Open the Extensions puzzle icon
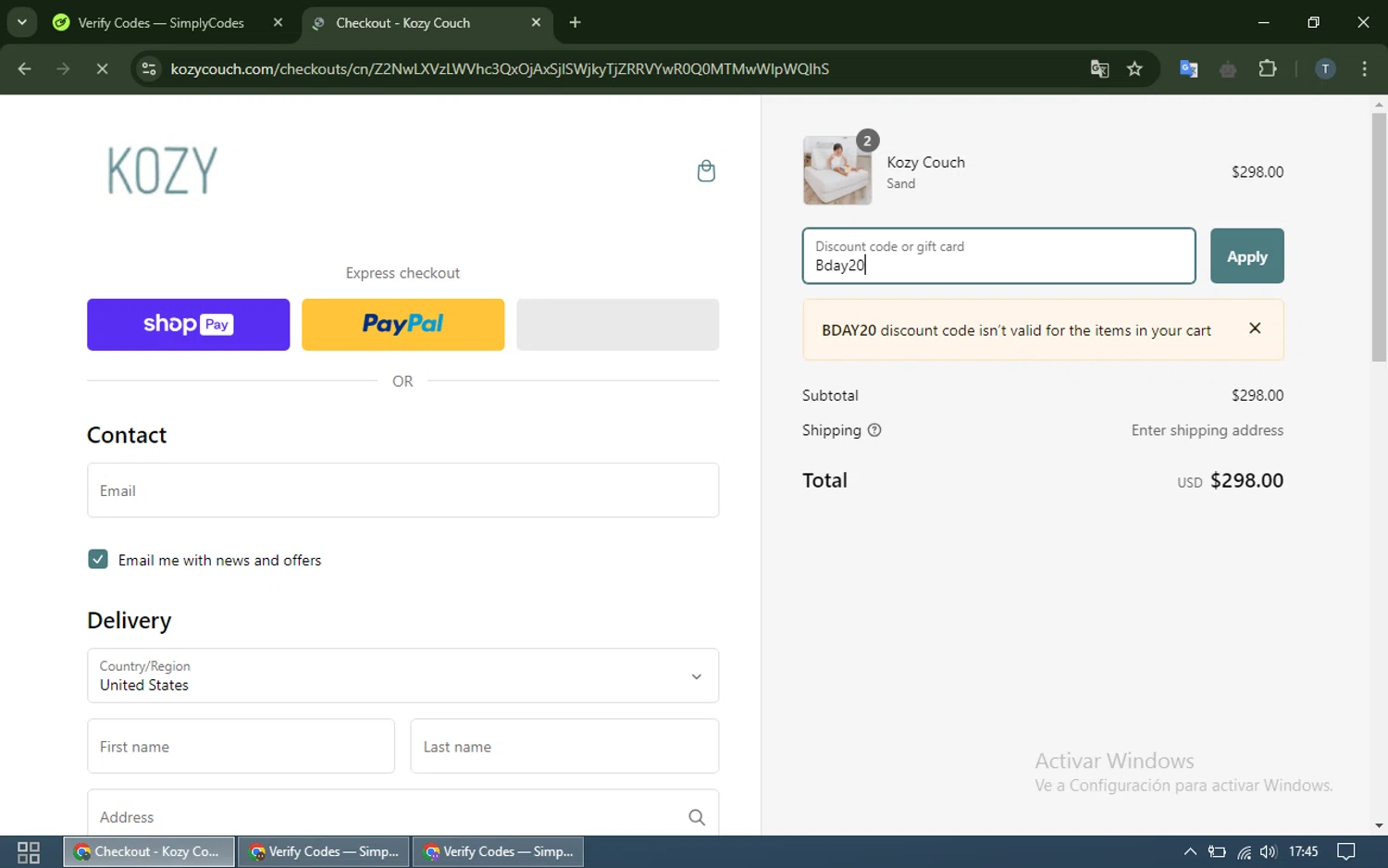 [1268, 68]
